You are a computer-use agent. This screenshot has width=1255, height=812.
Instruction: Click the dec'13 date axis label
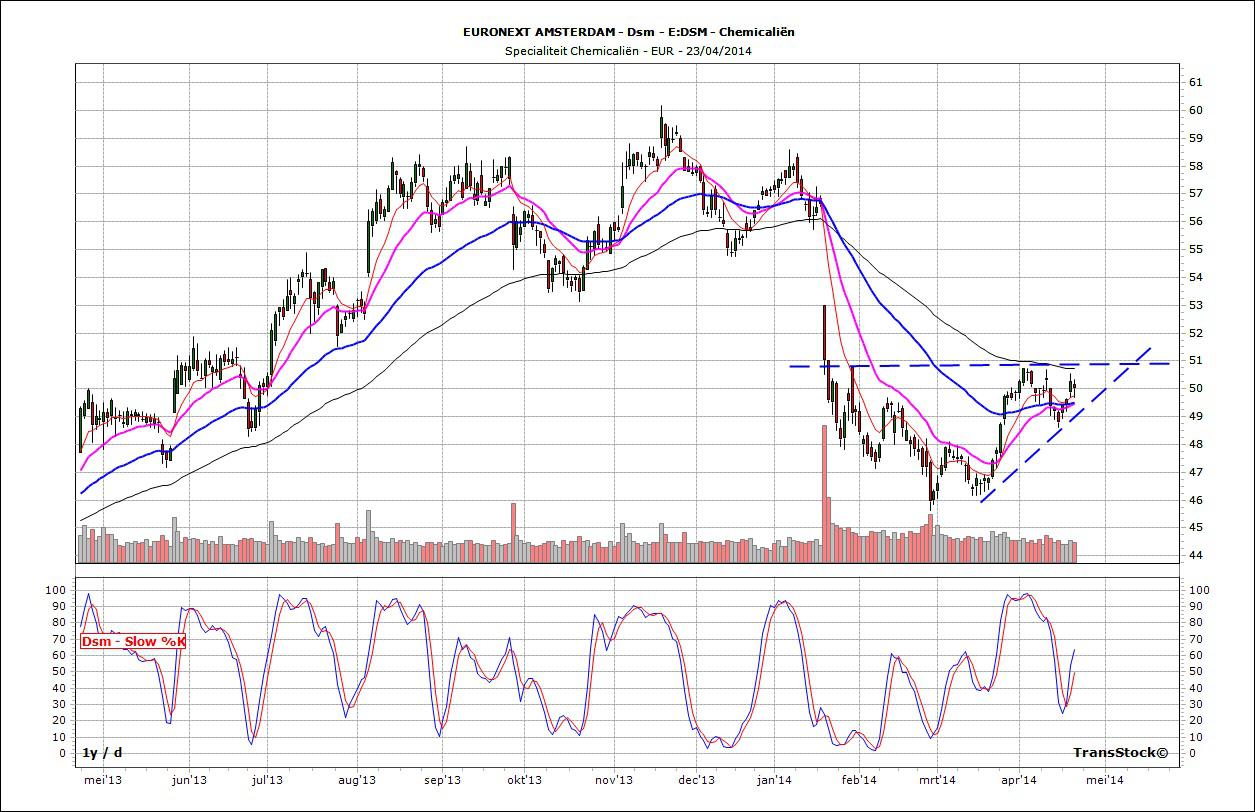tap(696, 779)
